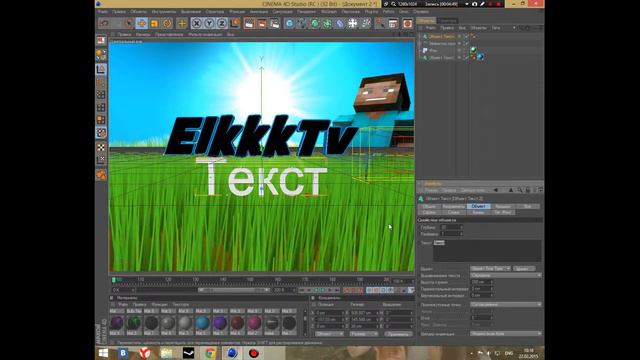Open the render settings icon

275,23
